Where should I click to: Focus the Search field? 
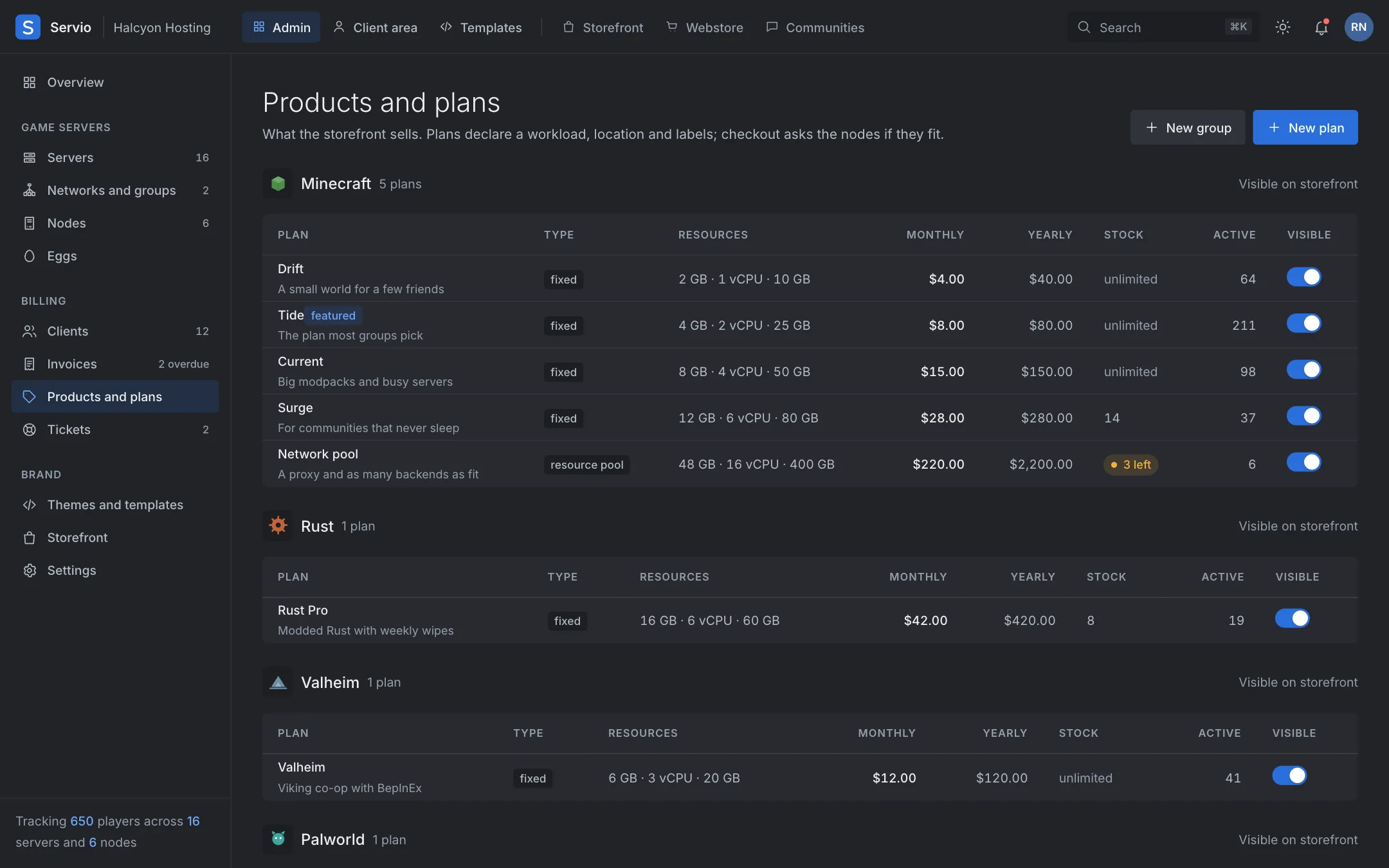tap(1163, 27)
